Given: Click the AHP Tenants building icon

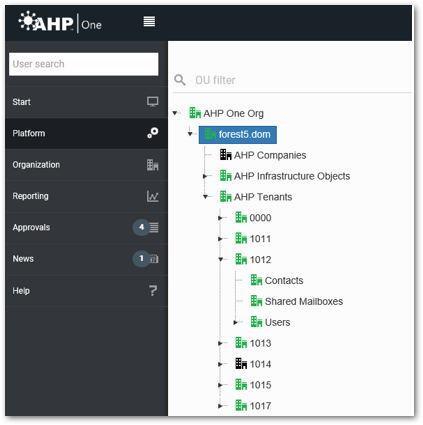Looking at the screenshot, I should point(225,196).
